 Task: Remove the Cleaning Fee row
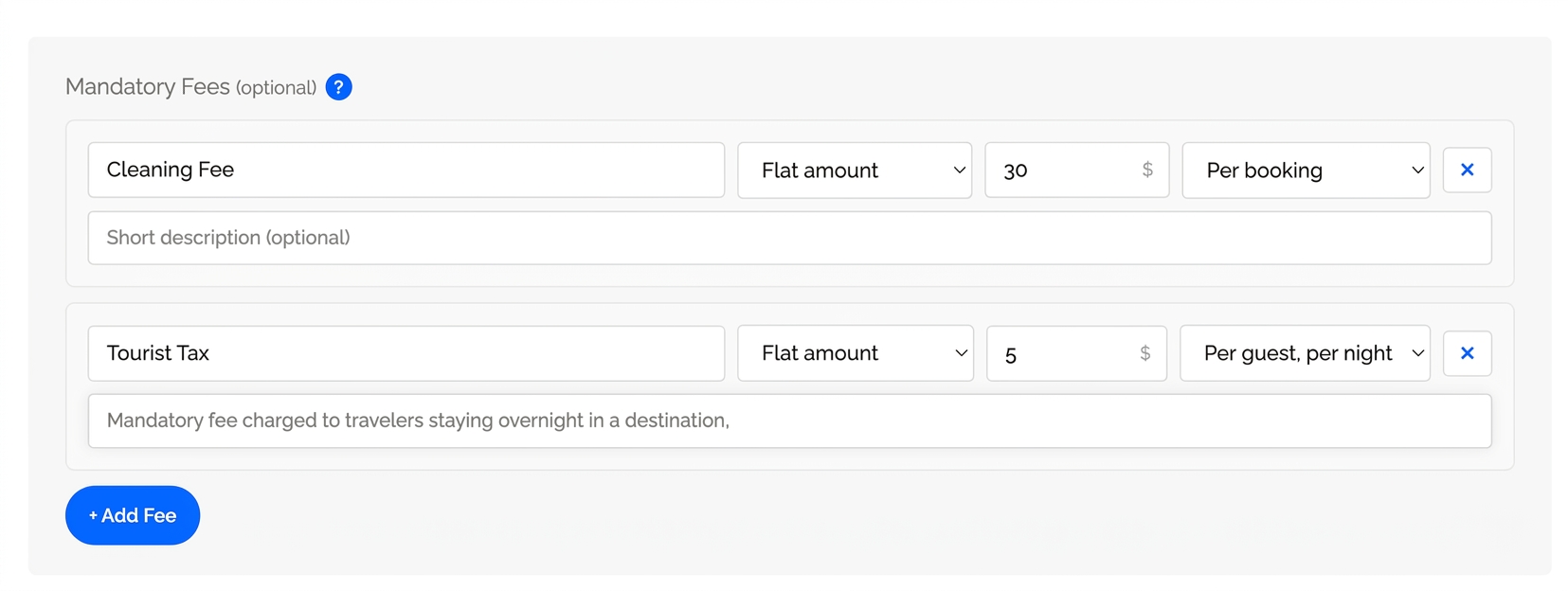pyautogui.click(x=1467, y=170)
